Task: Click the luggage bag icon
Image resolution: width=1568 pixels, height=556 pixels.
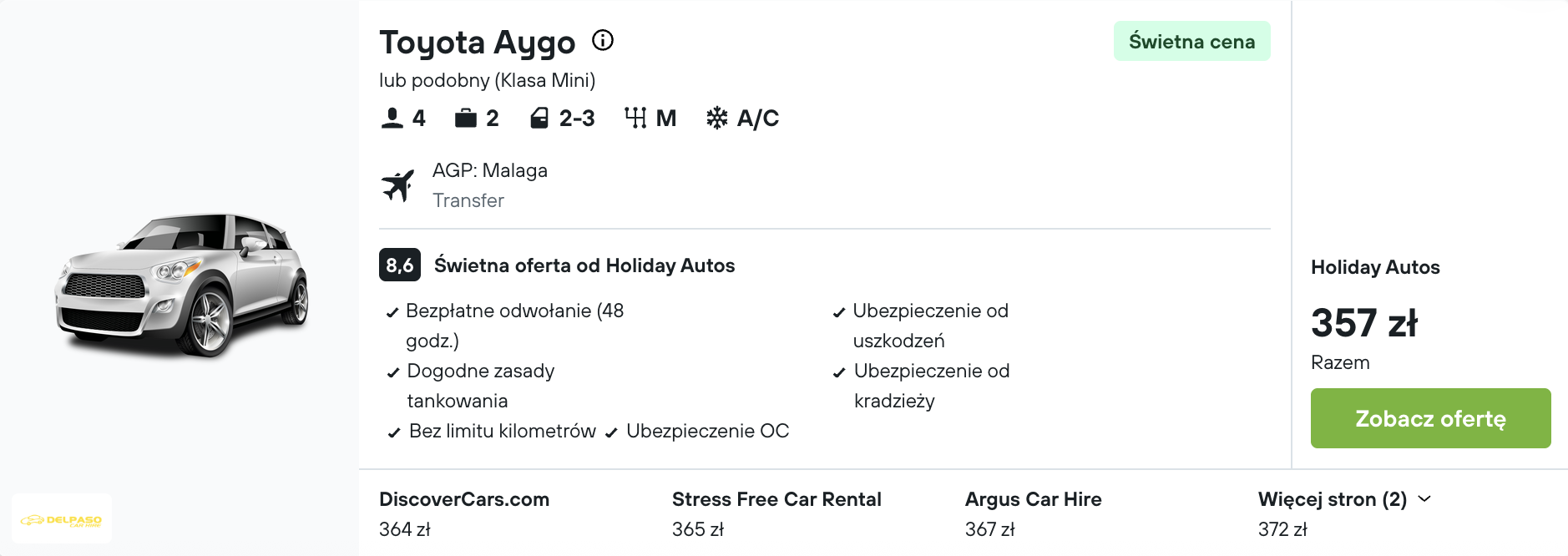Action: tap(465, 119)
